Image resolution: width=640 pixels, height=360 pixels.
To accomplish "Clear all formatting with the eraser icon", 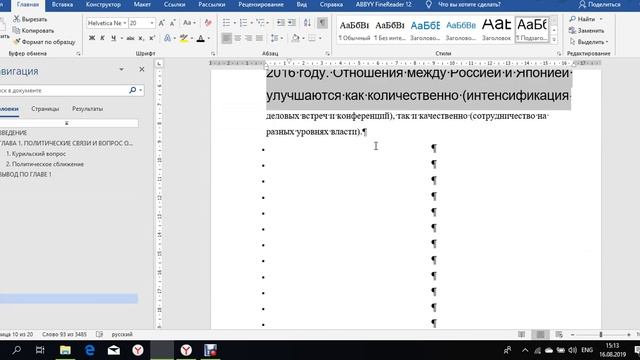I will 208,23.
